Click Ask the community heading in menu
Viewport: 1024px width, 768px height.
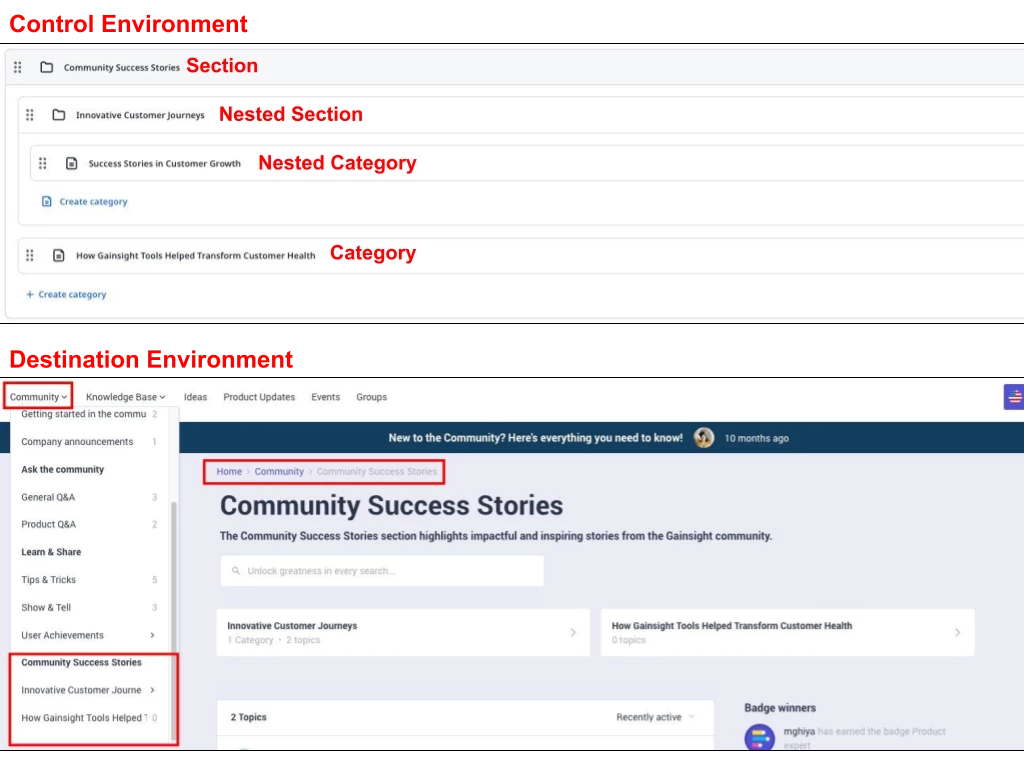tap(63, 470)
